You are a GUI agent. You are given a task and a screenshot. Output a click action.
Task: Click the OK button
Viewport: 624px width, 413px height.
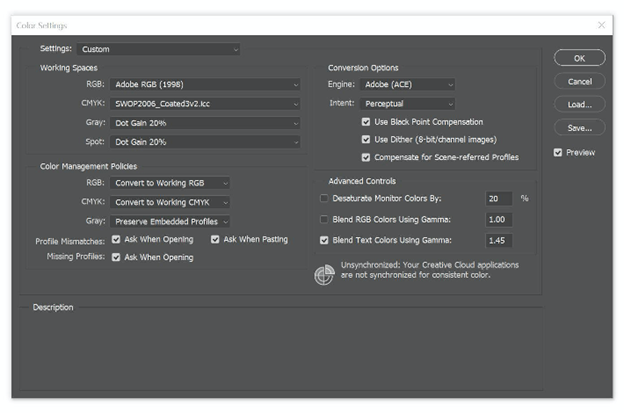point(579,58)
